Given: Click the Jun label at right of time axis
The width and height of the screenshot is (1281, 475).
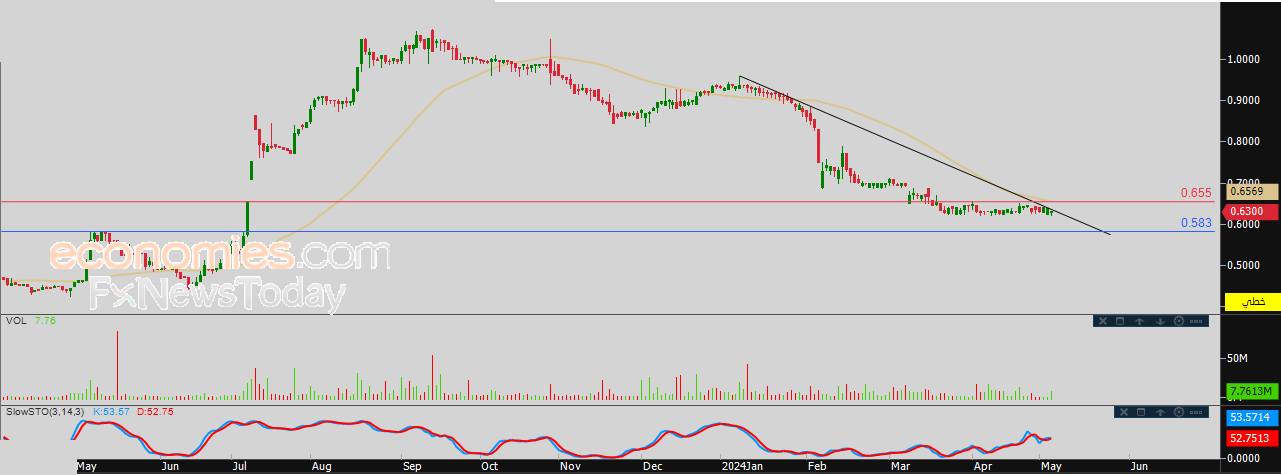Looking at the screenshot, I should pyautogui.click(x=1139, y=466).
